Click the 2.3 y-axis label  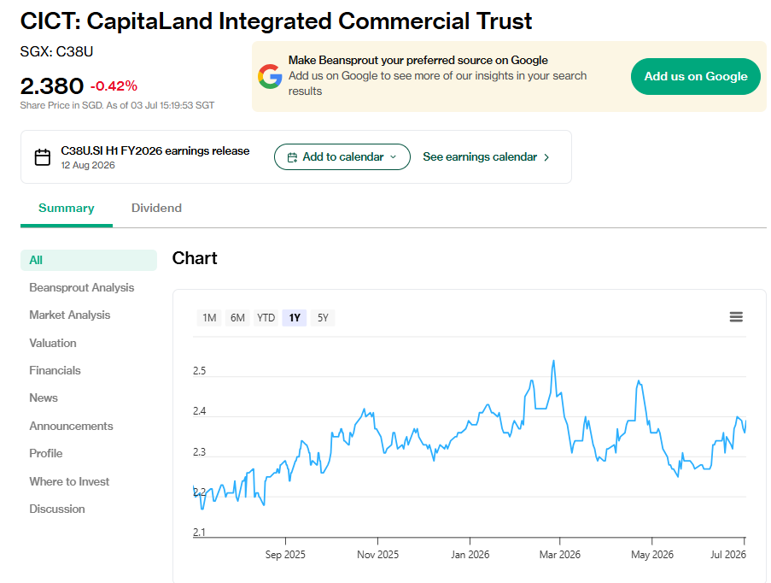(199, 452)
